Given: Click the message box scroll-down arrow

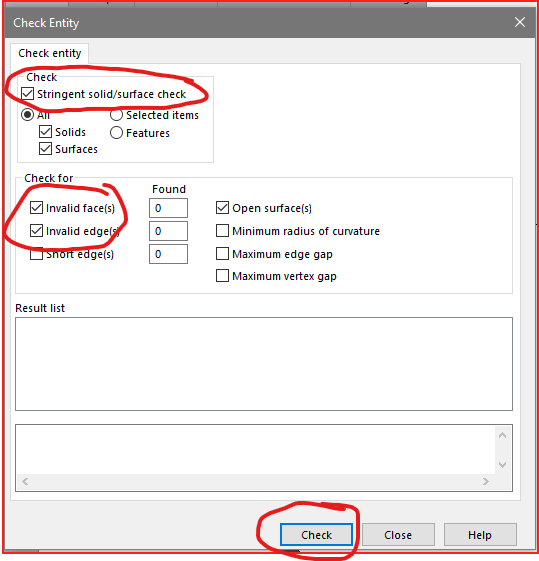Looking at the screenshot, I should tap(503, 465).
